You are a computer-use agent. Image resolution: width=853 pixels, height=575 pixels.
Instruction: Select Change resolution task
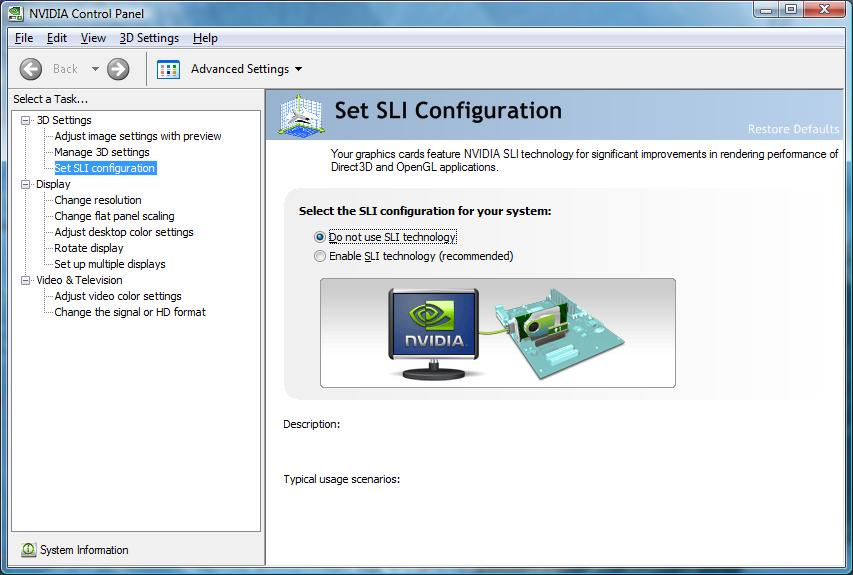98,200
